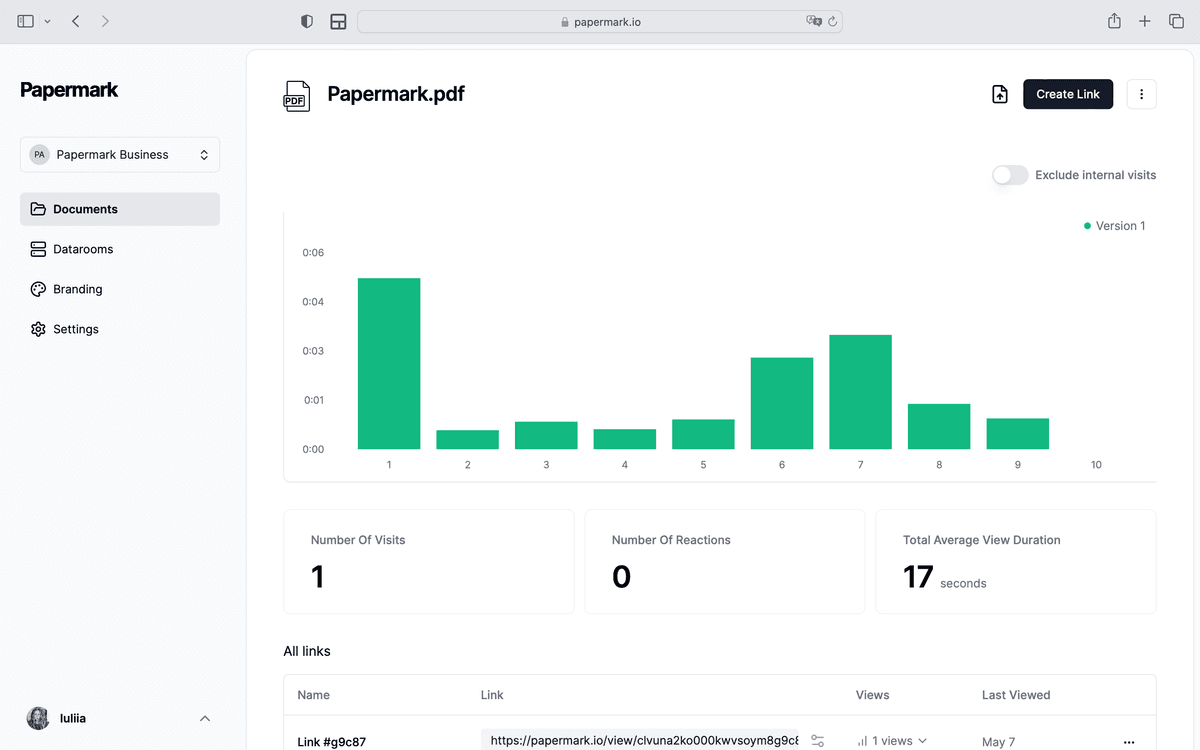Open Settings via the gear icon
This screenshot has width=1200, height=750.
pos(38,329)
